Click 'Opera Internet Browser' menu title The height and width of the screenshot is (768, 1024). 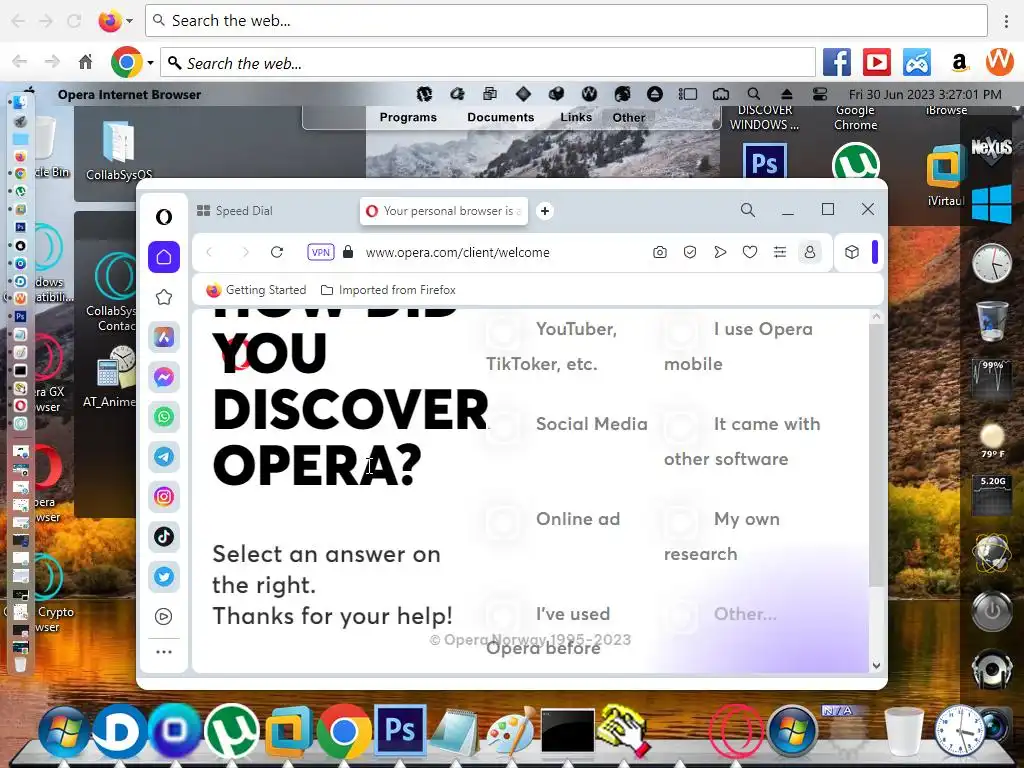[129, 95]
